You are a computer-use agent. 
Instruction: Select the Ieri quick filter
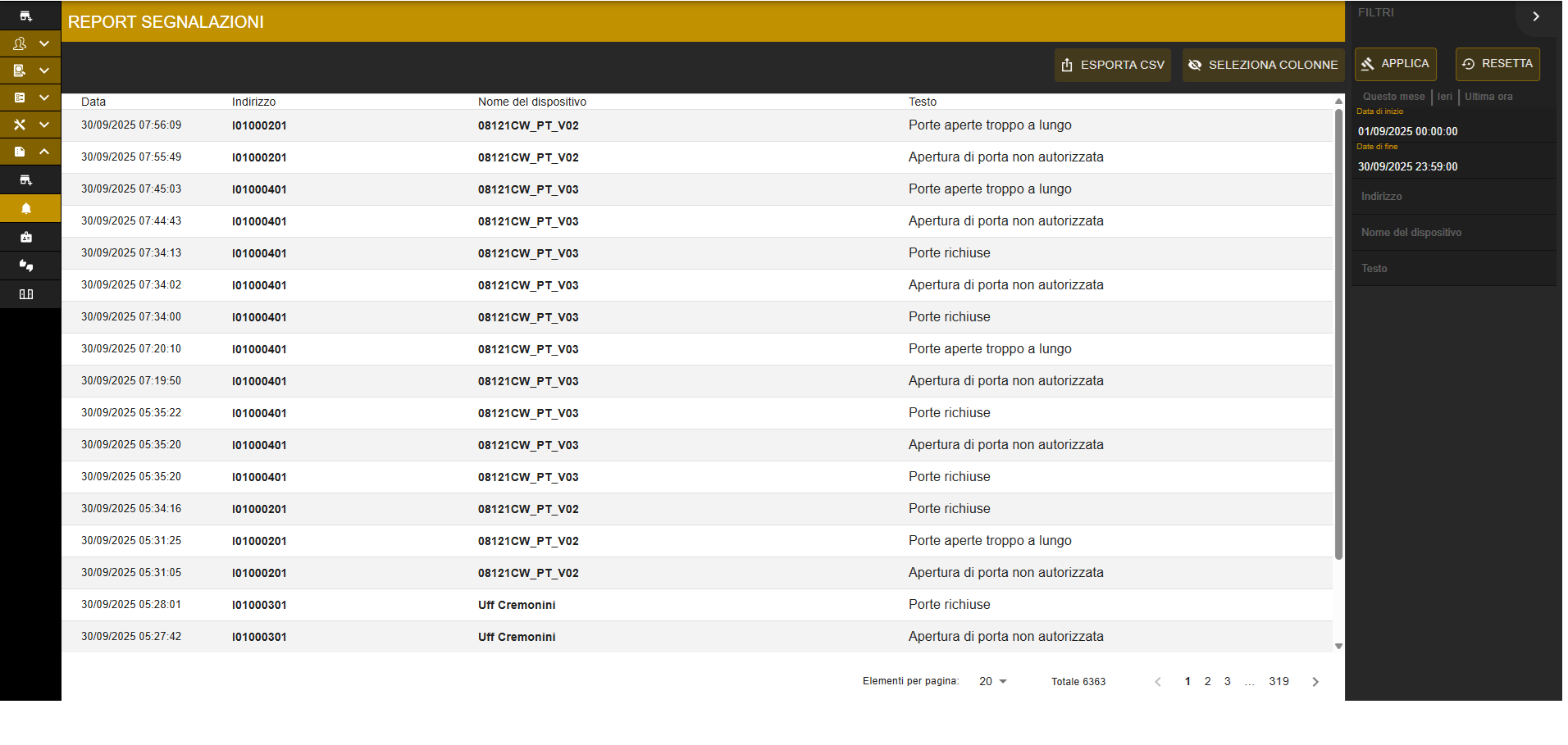1444,97
